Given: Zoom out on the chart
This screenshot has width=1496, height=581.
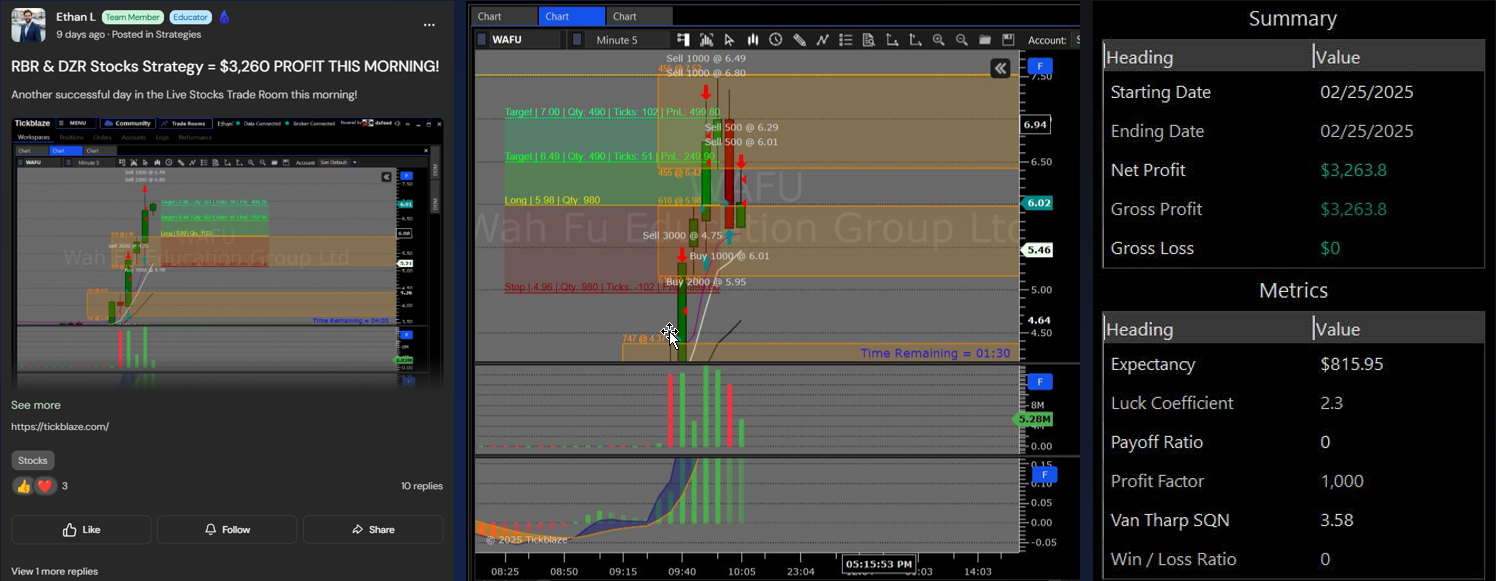Looking at the screenshot, I should [962, 40].
